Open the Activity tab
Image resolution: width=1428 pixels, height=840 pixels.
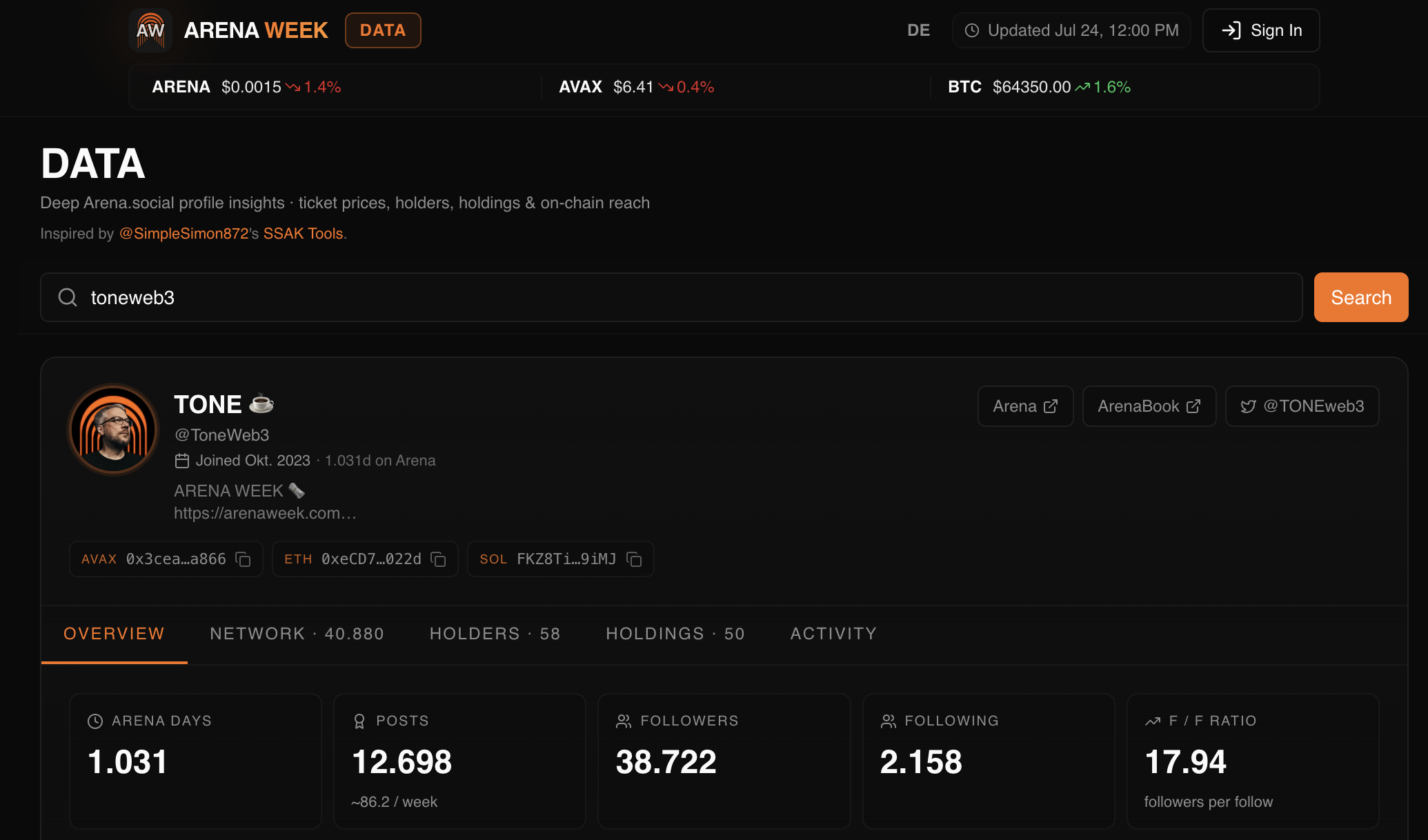pos(833,634)
